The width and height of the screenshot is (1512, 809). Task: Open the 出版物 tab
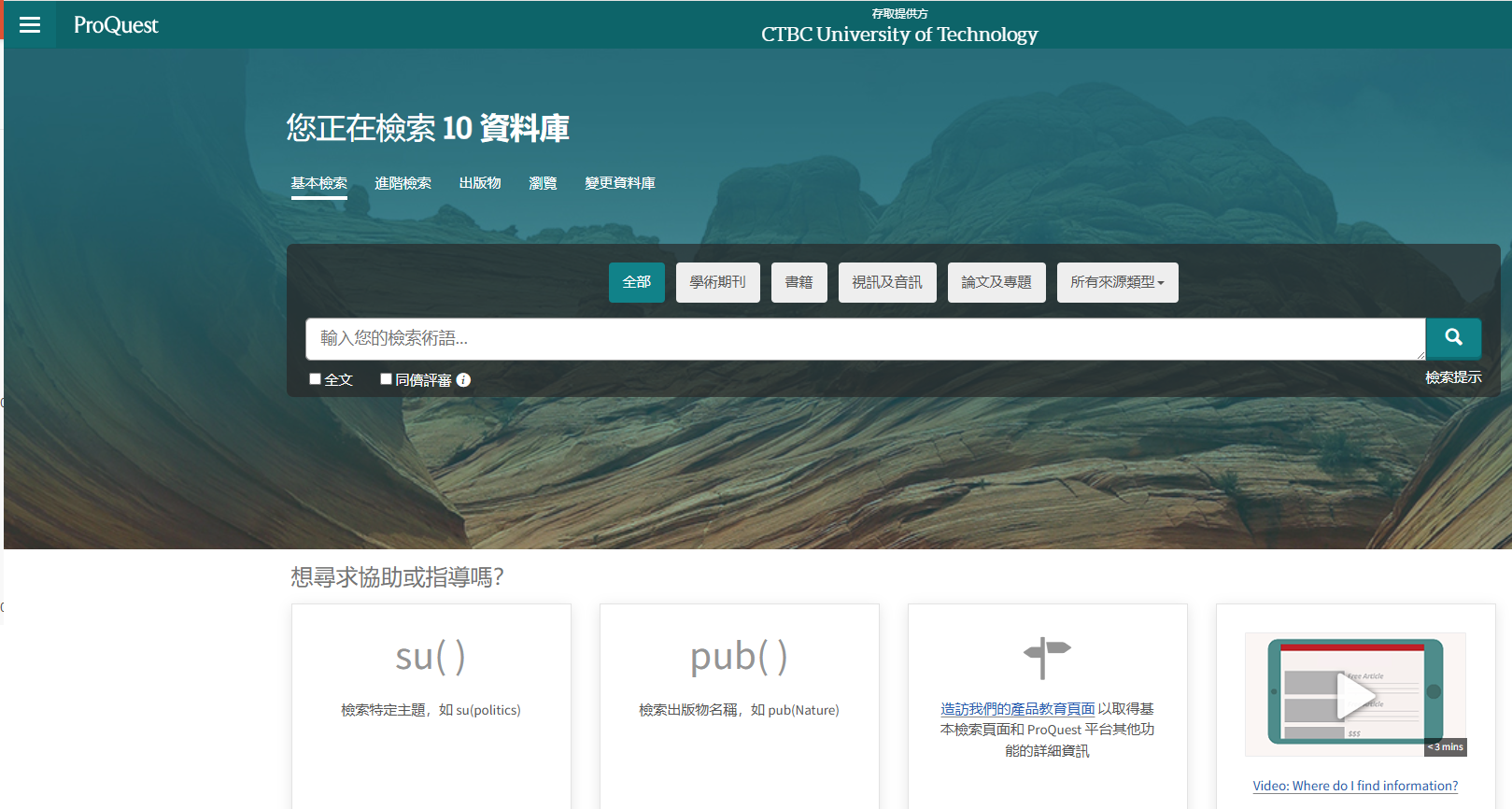480,183
